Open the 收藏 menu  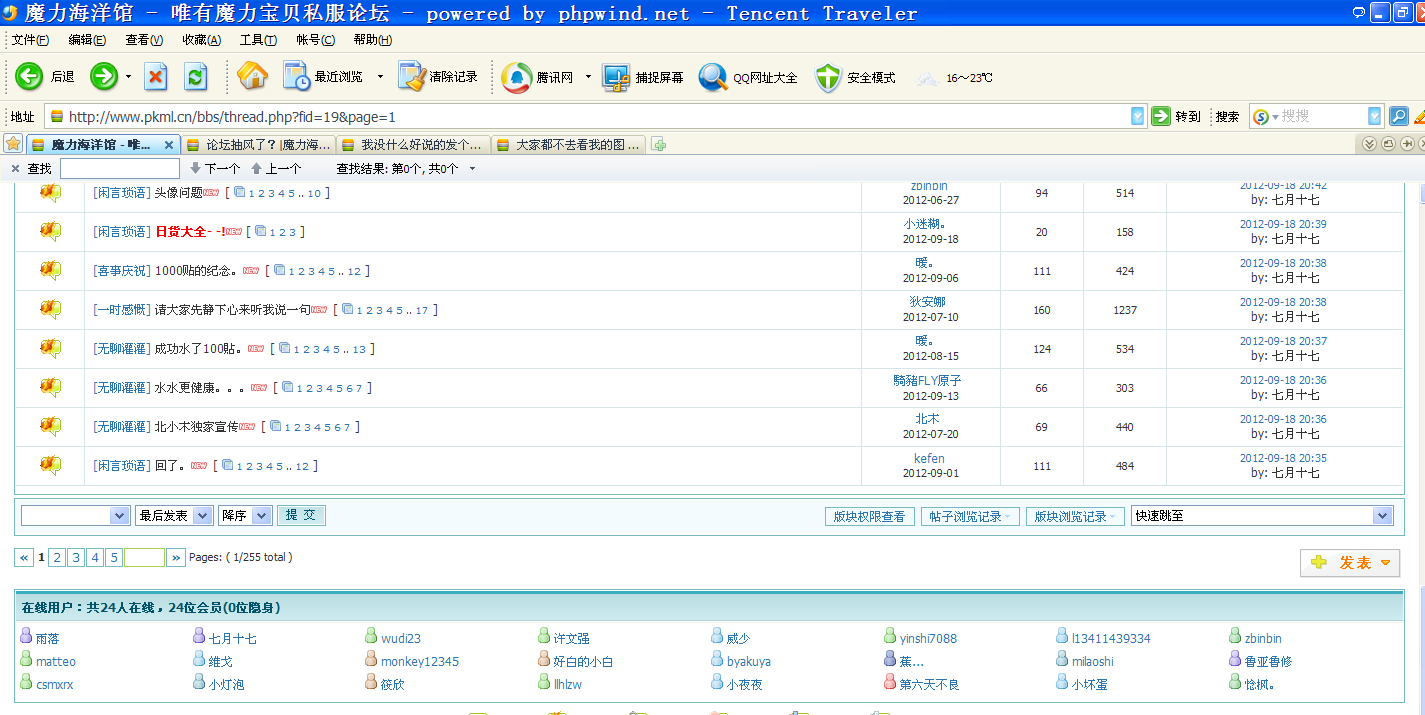tap(201, 40)
